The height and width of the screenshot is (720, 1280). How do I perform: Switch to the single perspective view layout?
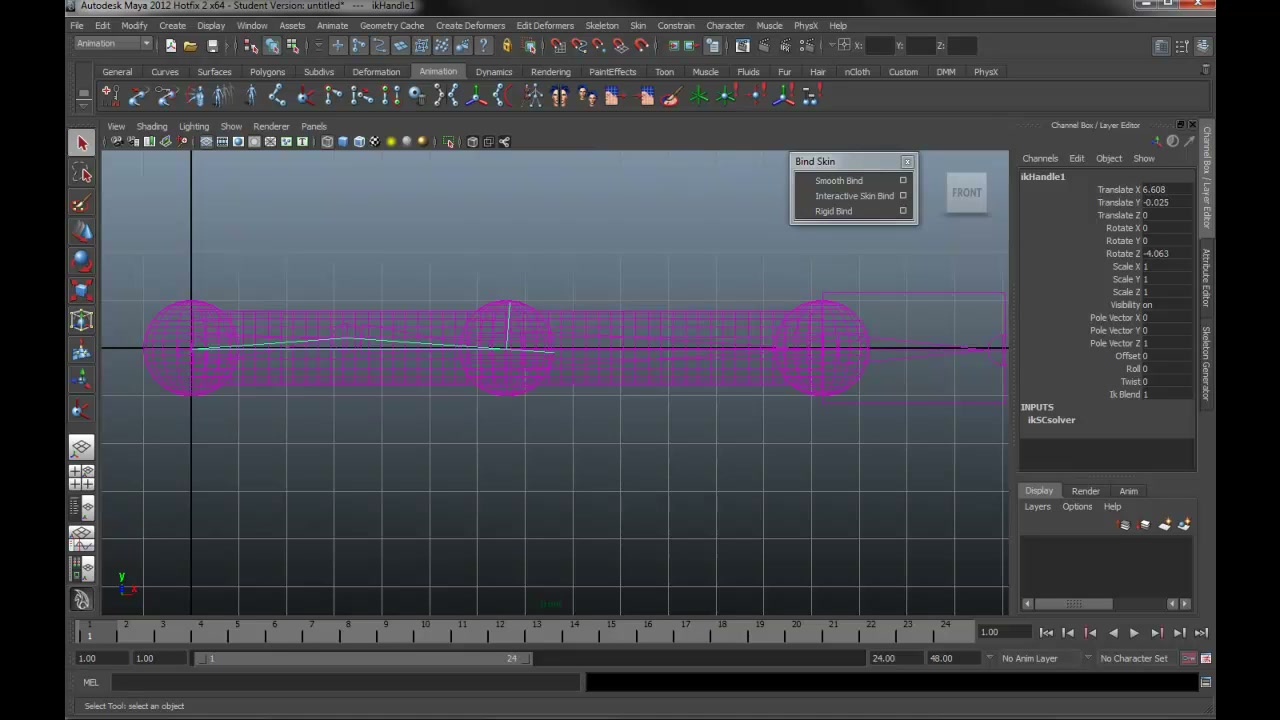pyautogui.click(x=82, y=447)
